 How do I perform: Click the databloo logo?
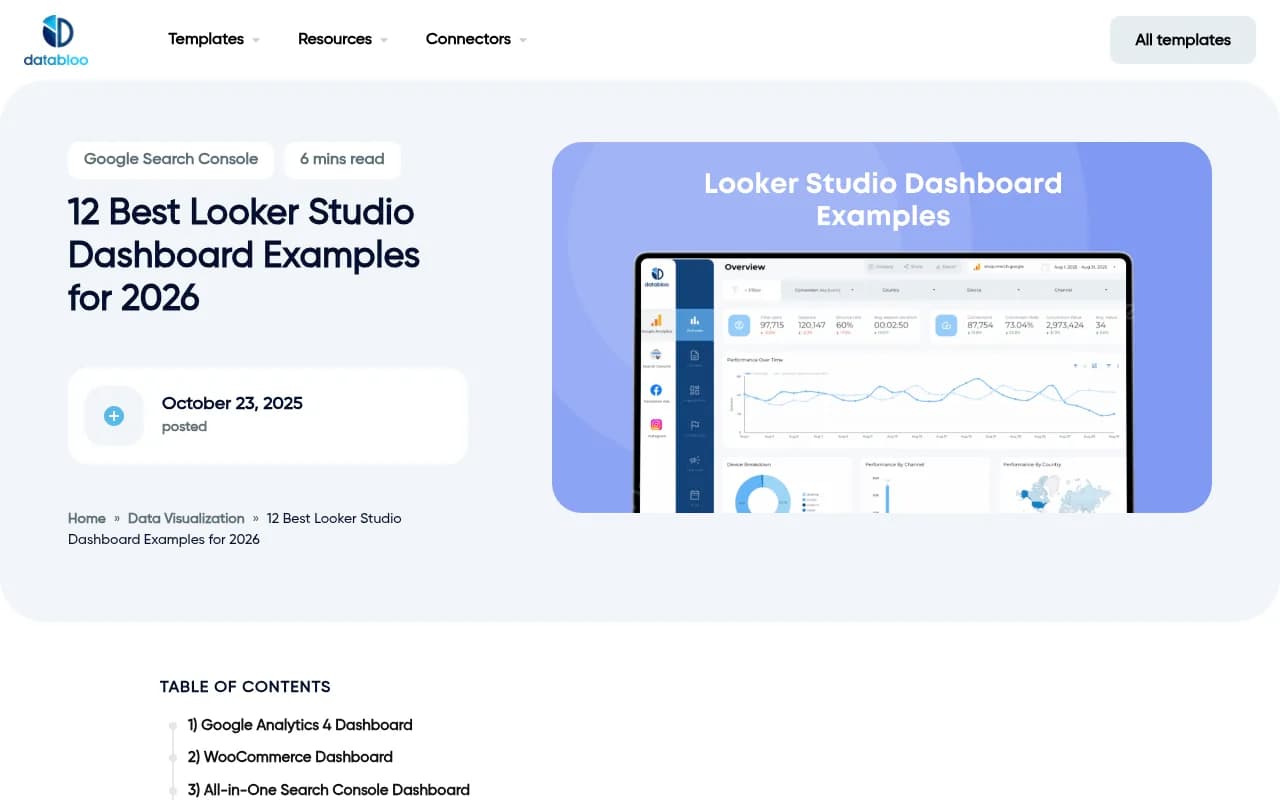point(55,40)
